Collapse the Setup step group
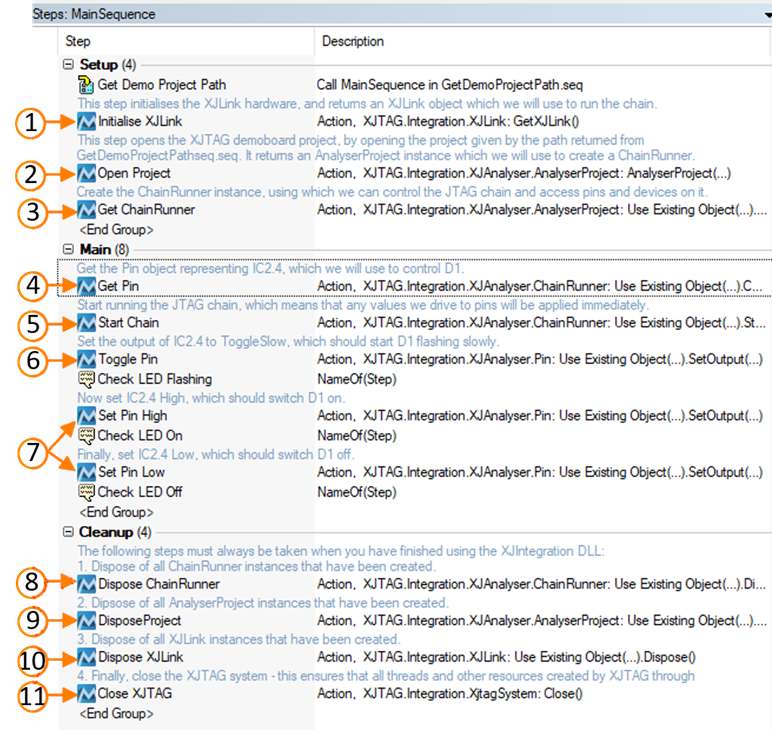 click(x=68, y=65)
